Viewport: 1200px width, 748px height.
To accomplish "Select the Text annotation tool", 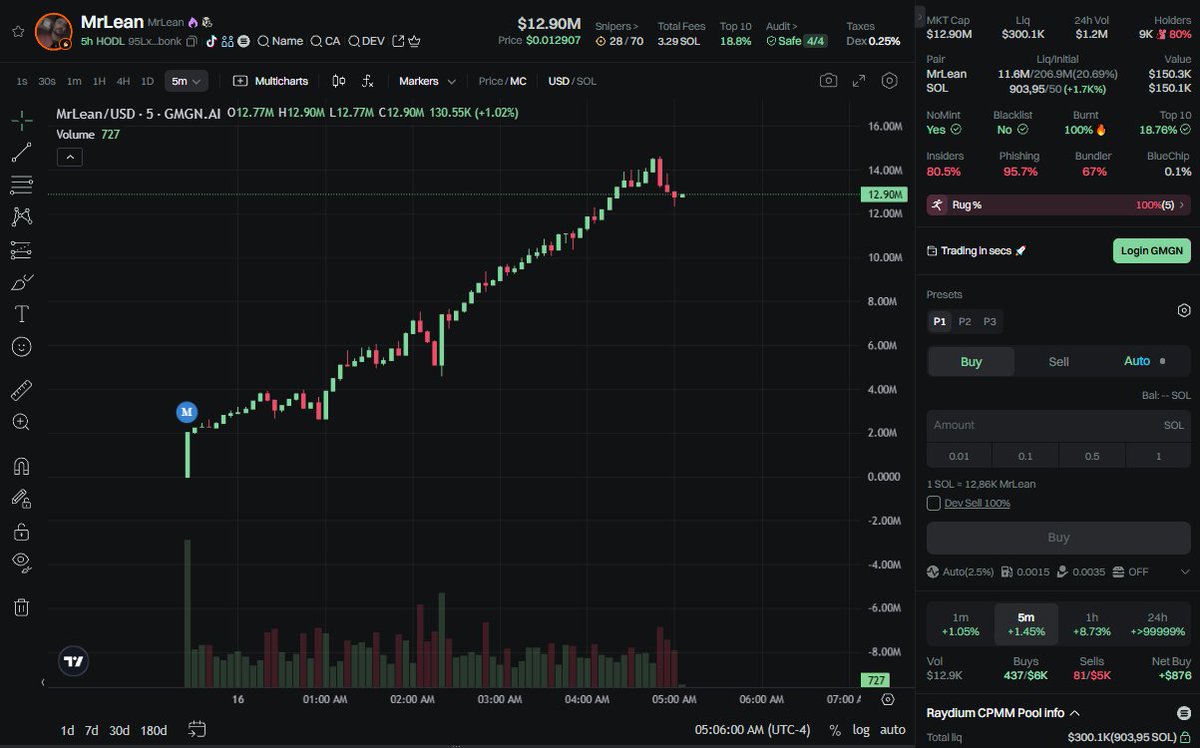I will (22, 314).
